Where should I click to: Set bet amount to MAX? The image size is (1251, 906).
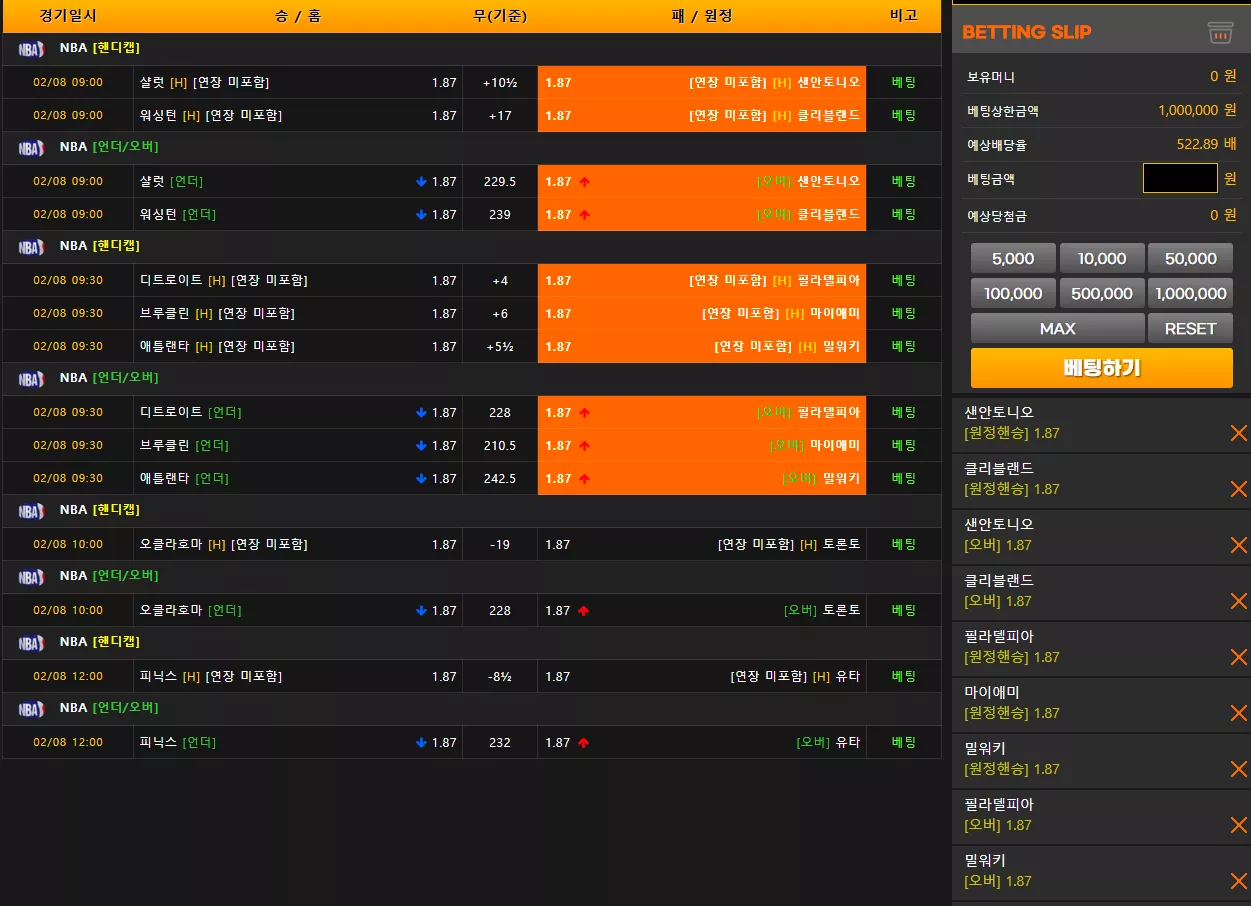pos(1057,328)
